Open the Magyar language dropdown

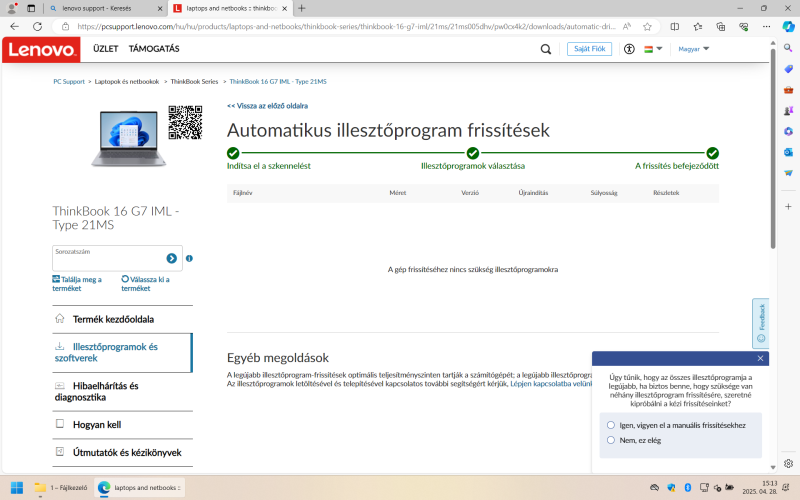693,49
